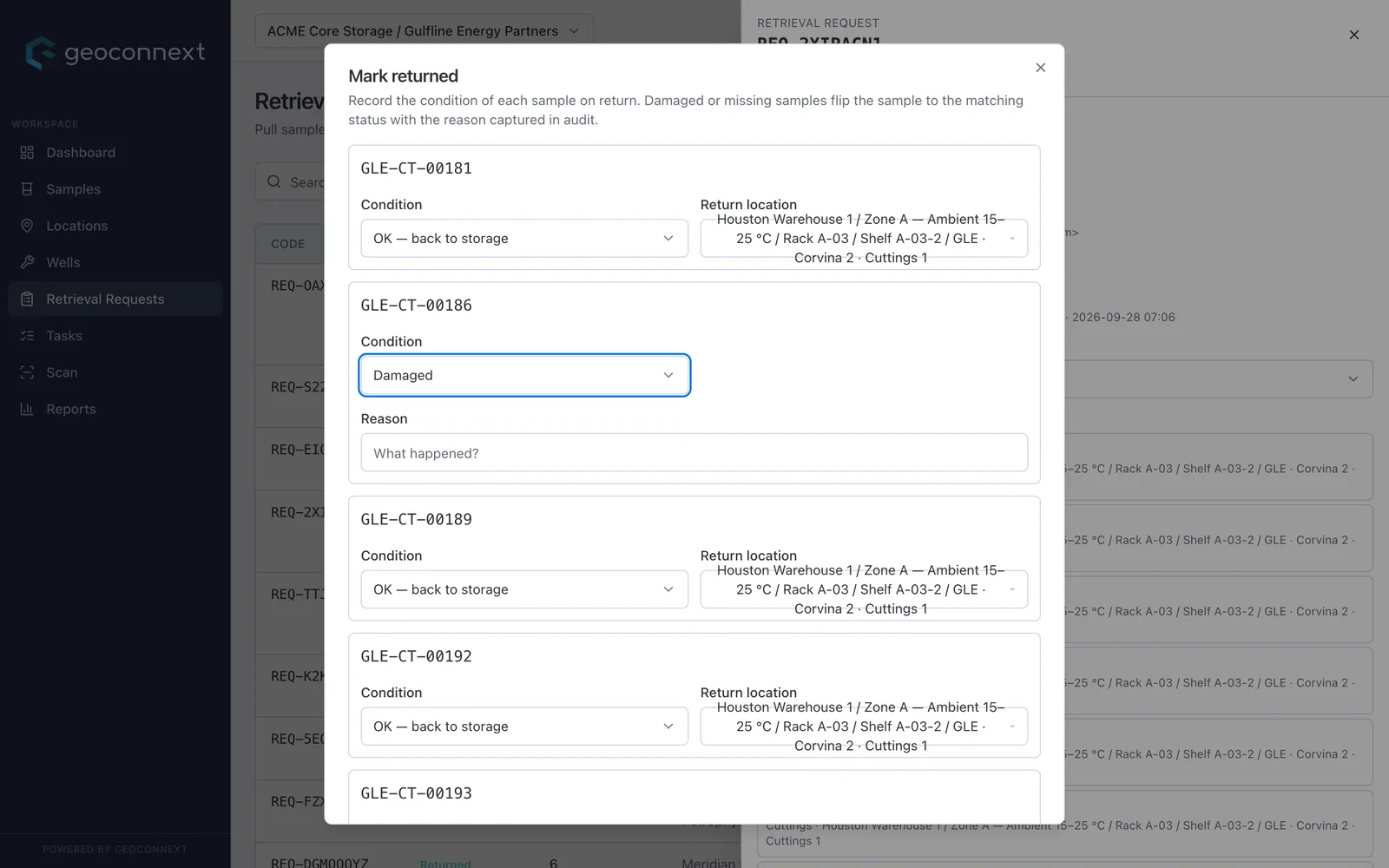
Task: Click the Reports chart icon
Action: (x=27, y=409)
